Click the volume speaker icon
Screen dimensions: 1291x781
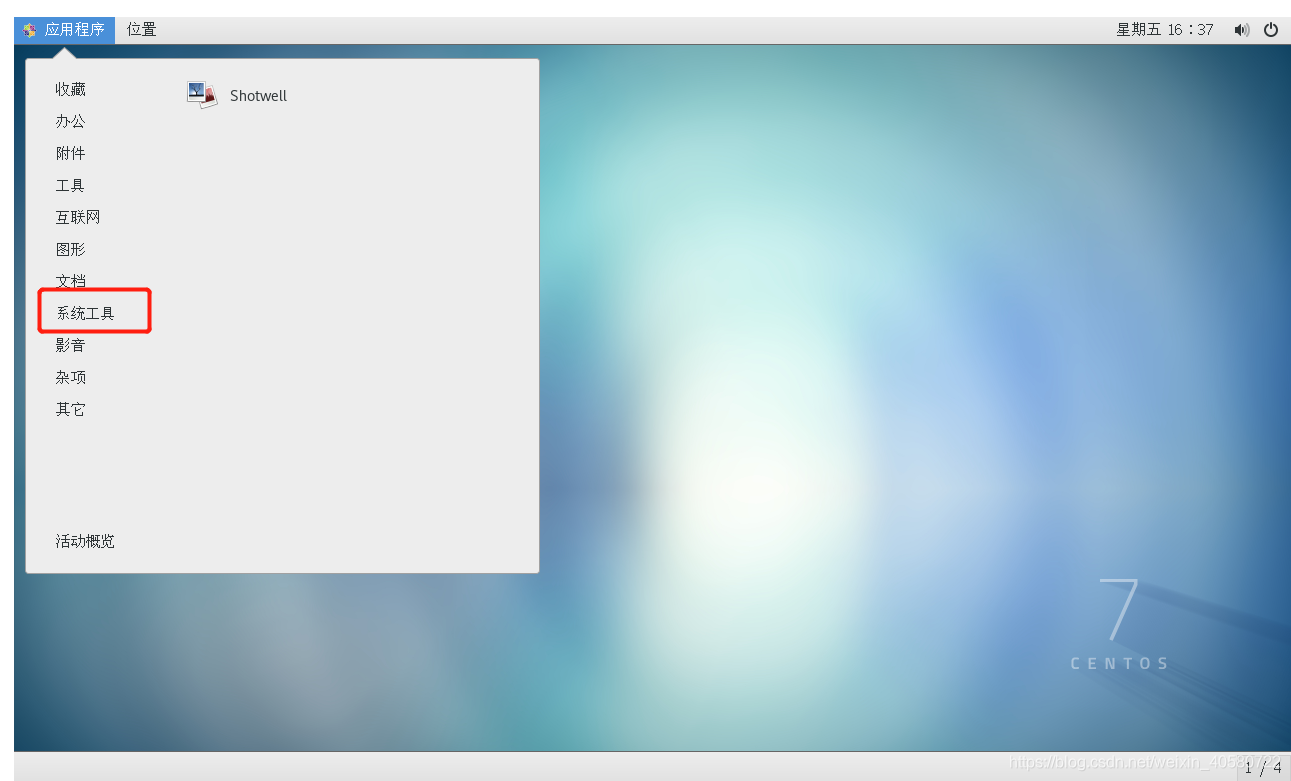tap(1241, 30)
